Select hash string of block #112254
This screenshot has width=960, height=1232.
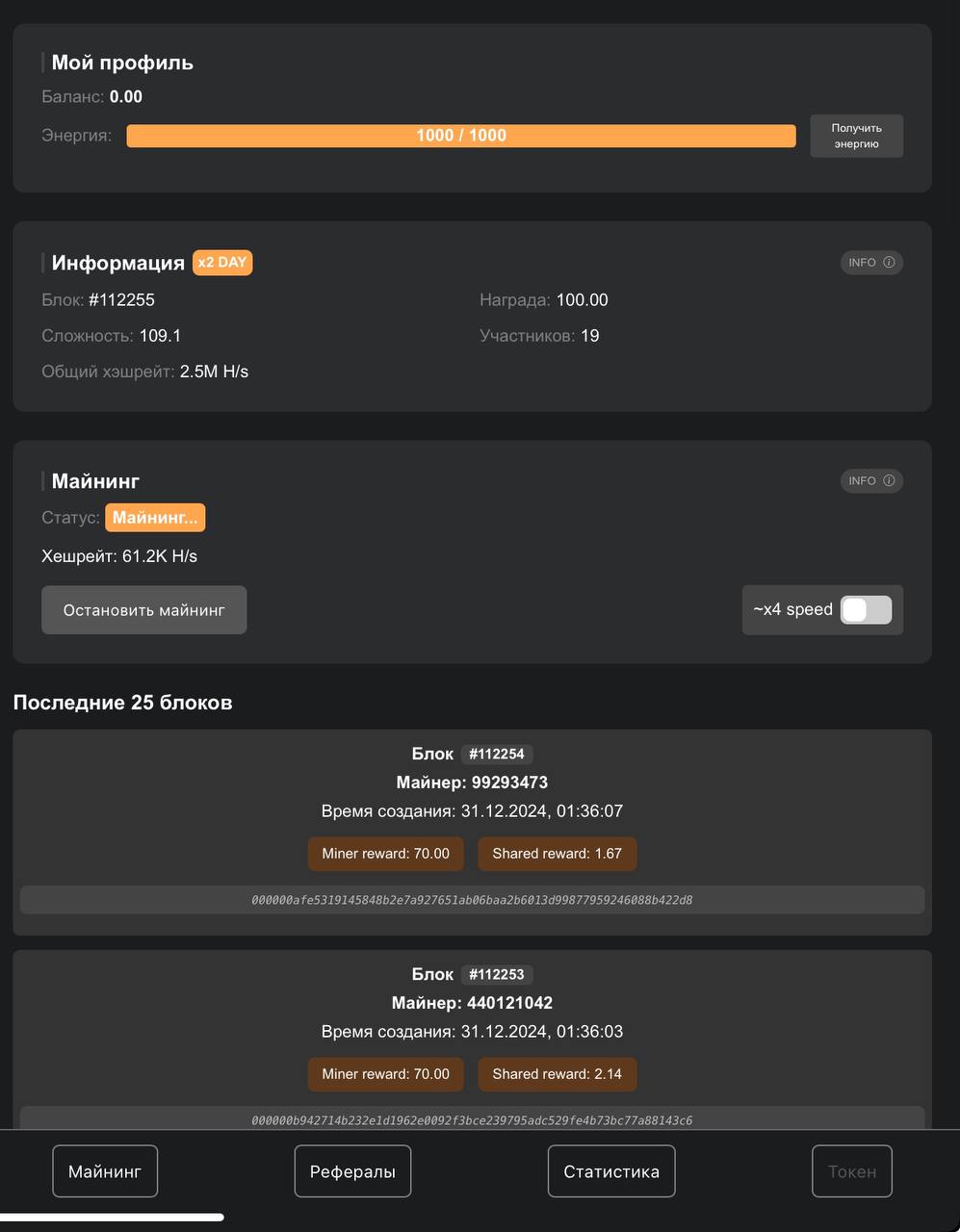click(472, 900)
